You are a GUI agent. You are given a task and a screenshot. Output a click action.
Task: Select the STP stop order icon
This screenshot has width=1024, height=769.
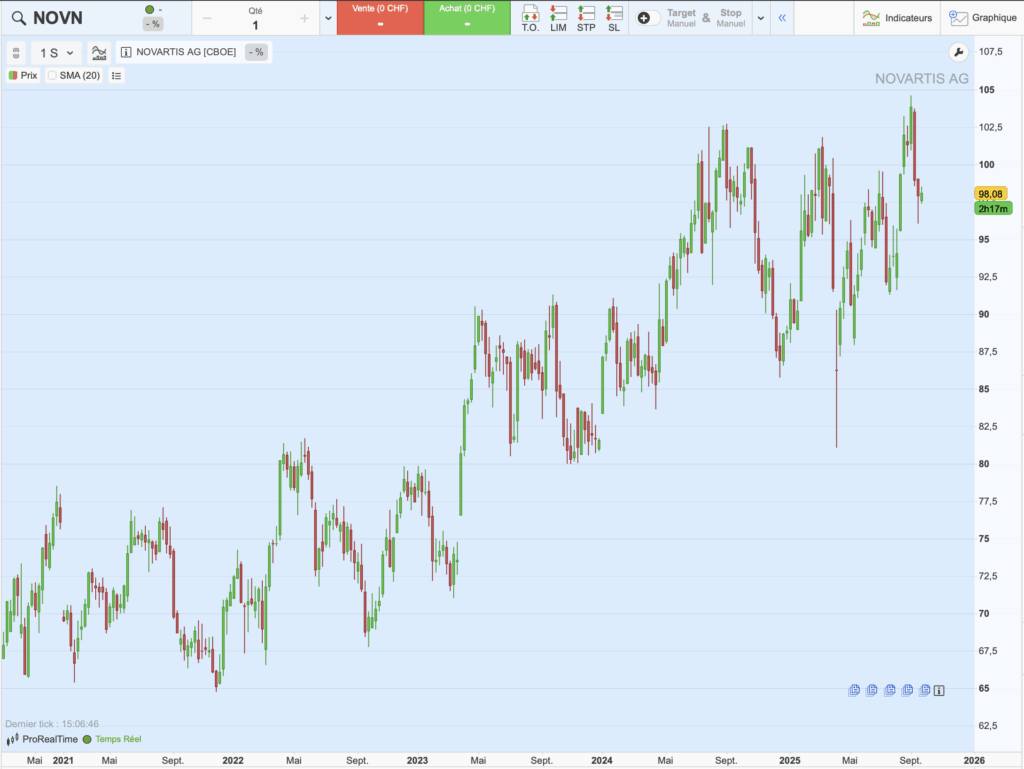586,17
